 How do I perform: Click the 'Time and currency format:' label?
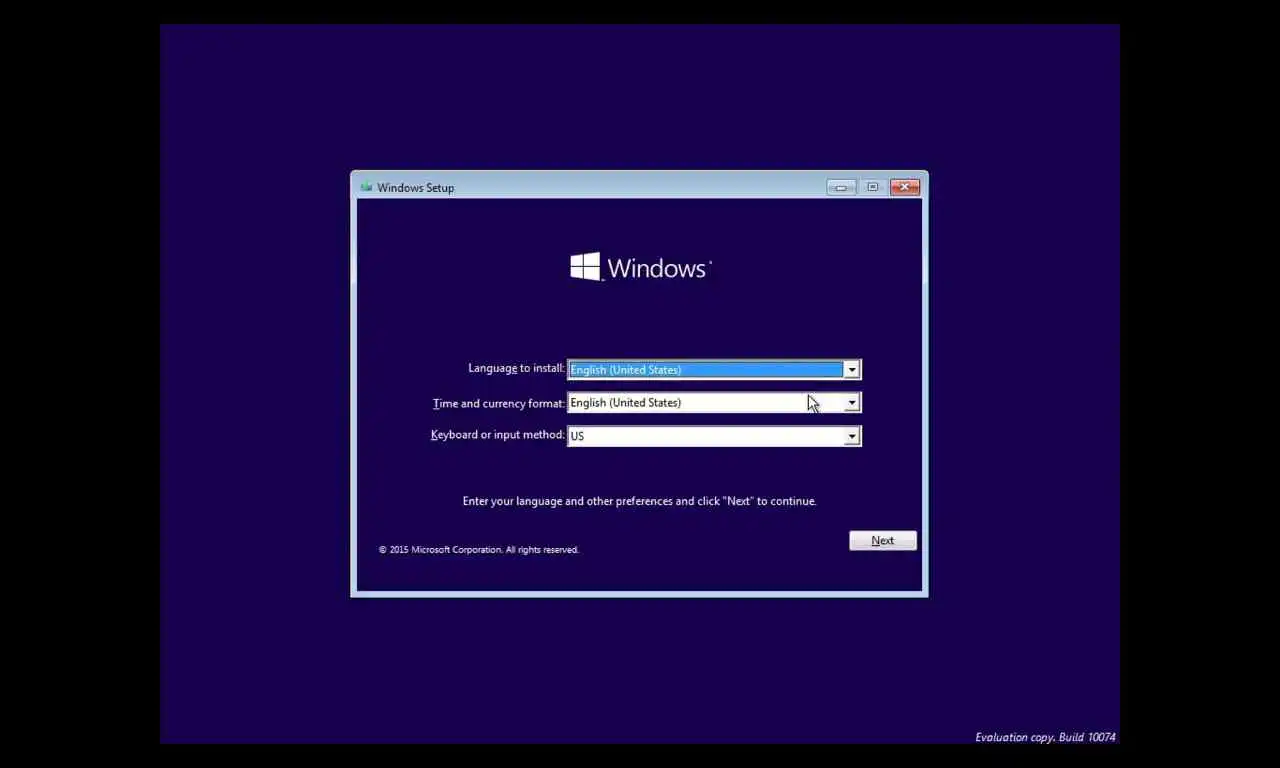(498, 404)
